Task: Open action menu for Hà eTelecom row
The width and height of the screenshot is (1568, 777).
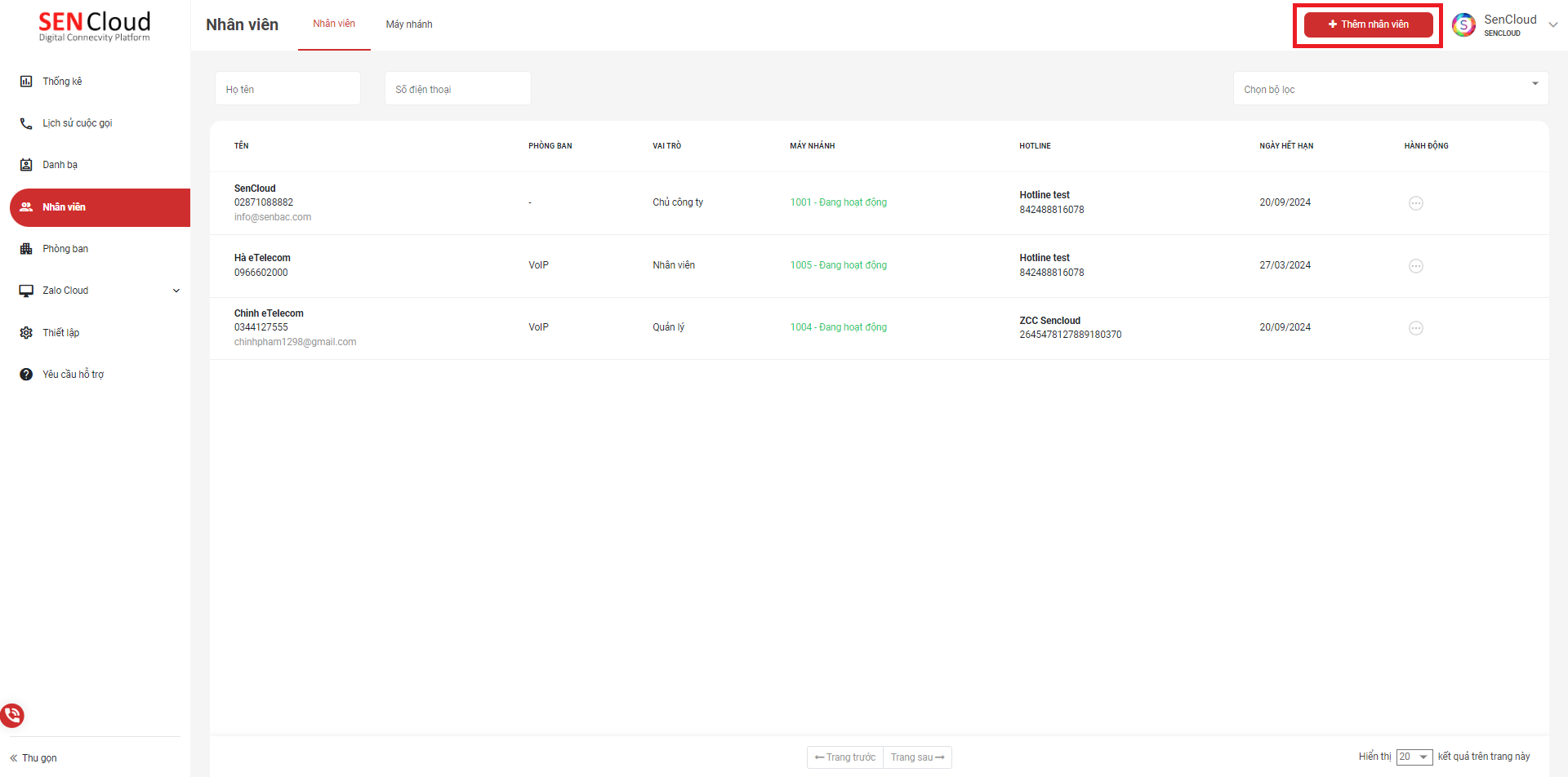Action: [1415, 266]
